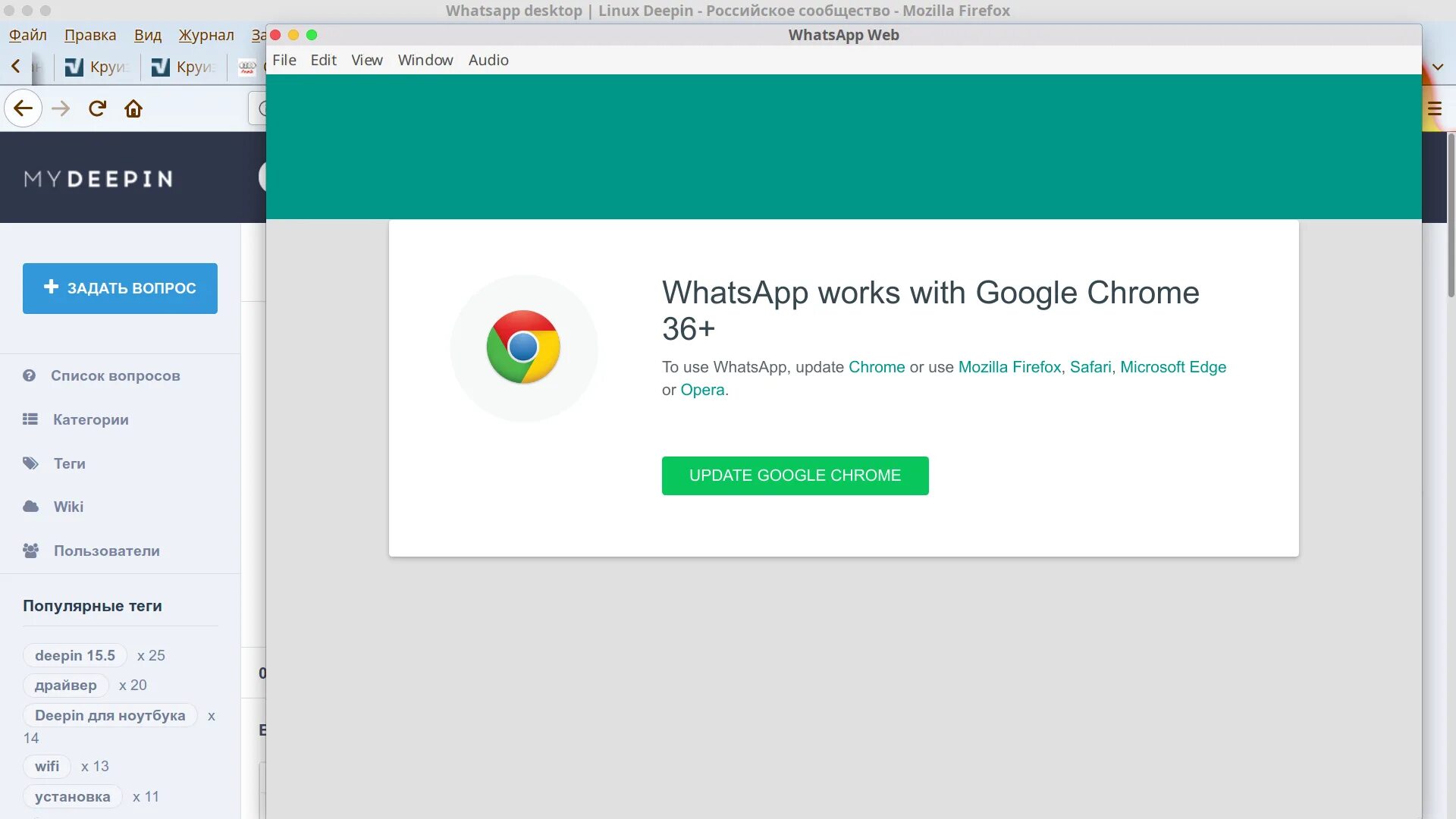This screenshot has height=819, width=1456.
Task: Click the Популярные теги heading
Action: click(93, 606)
